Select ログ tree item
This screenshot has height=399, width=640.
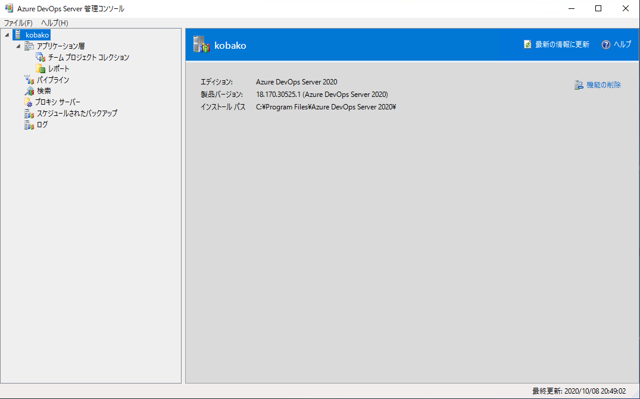[x=42, y=125]
